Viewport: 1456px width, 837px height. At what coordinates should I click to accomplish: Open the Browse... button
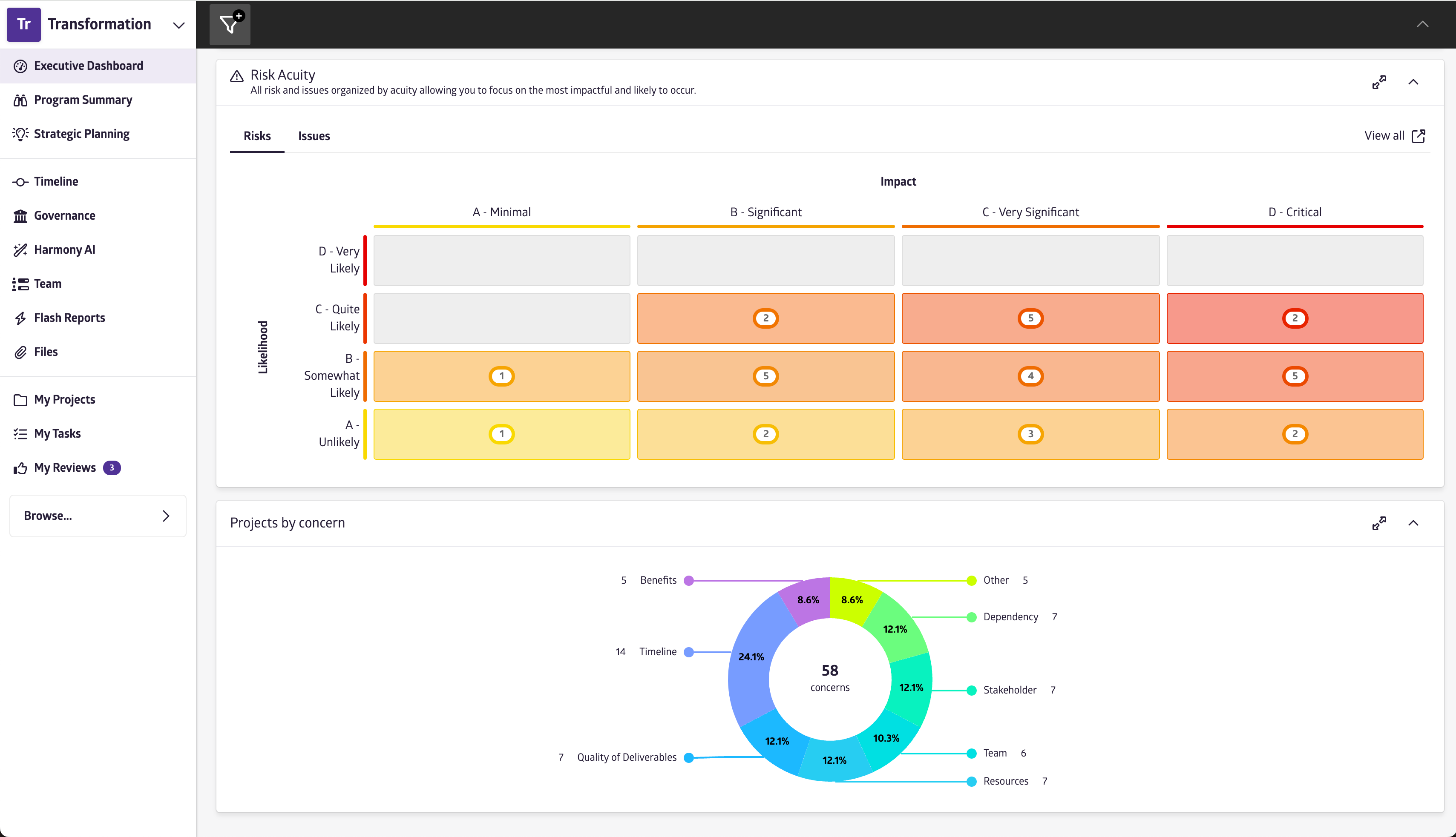click(98, 516)
